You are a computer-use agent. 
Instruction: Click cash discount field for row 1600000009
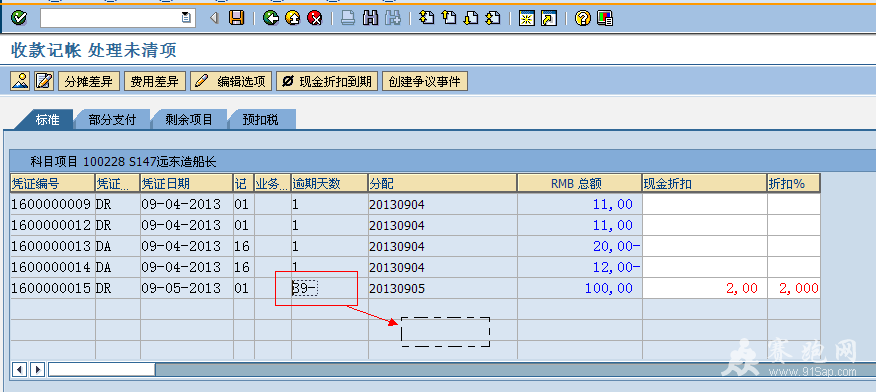coord(704,204)
